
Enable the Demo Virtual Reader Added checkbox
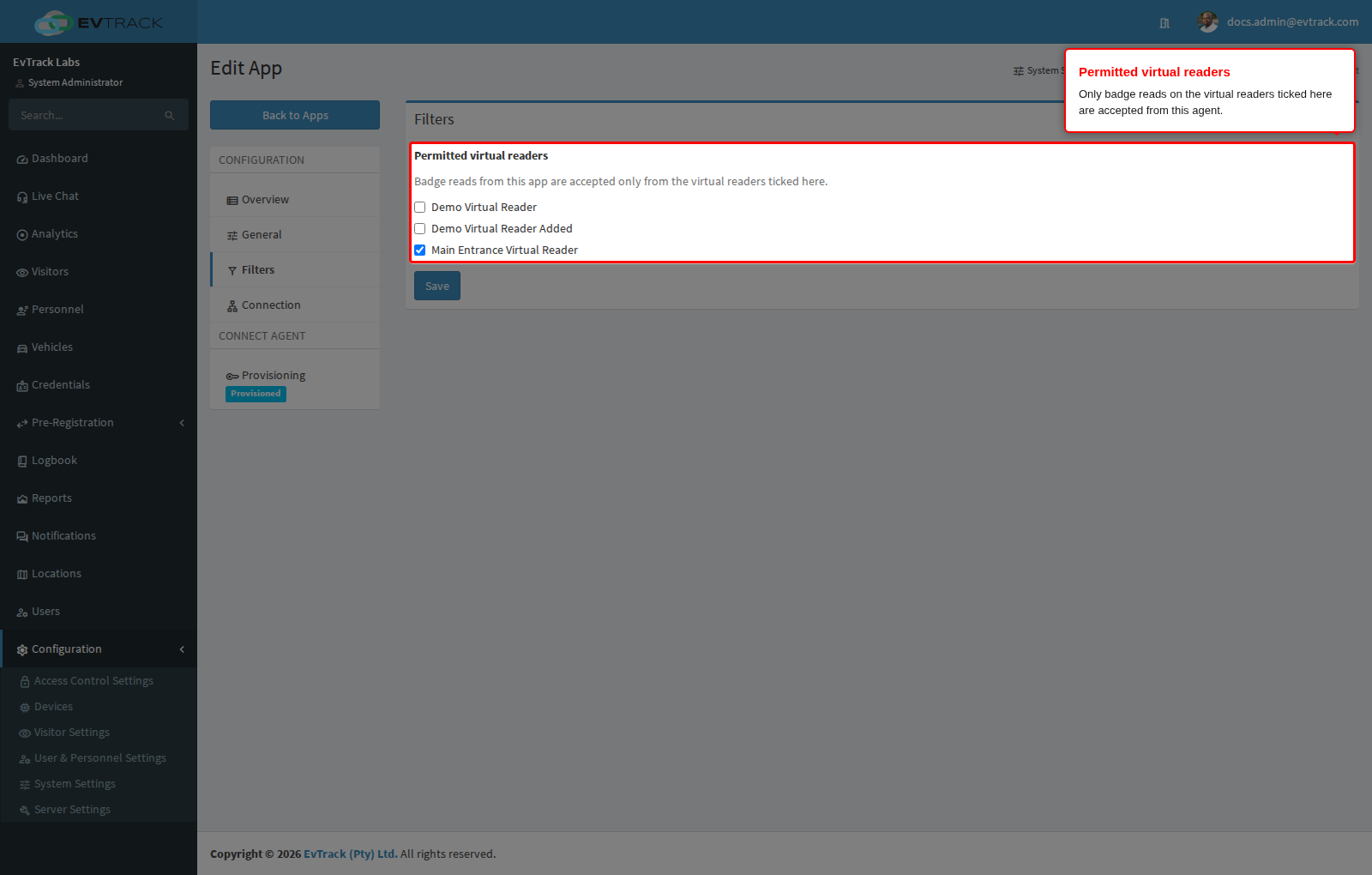[420, 229]
